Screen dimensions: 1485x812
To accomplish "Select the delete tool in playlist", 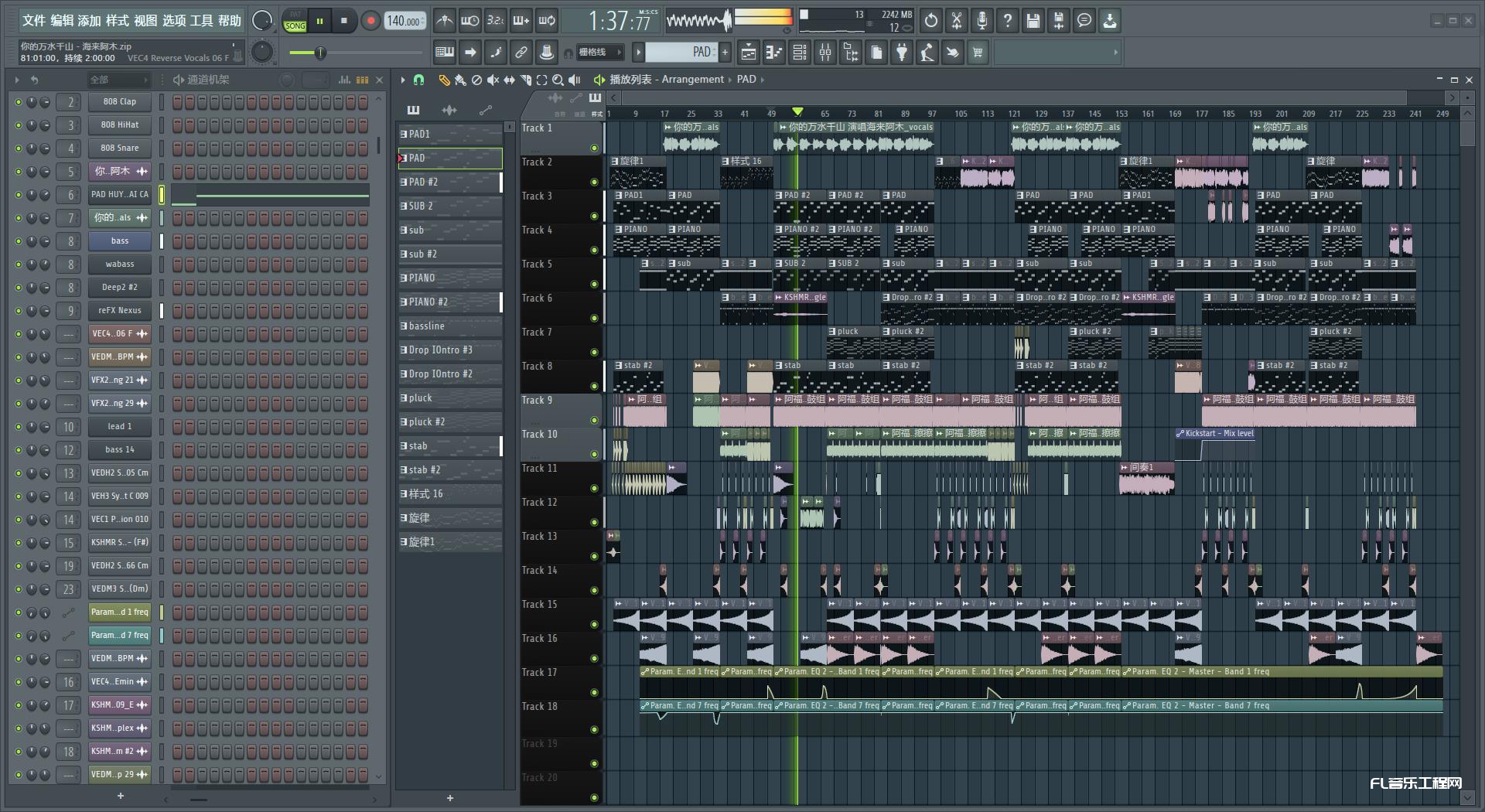I will tap(476, 80).
